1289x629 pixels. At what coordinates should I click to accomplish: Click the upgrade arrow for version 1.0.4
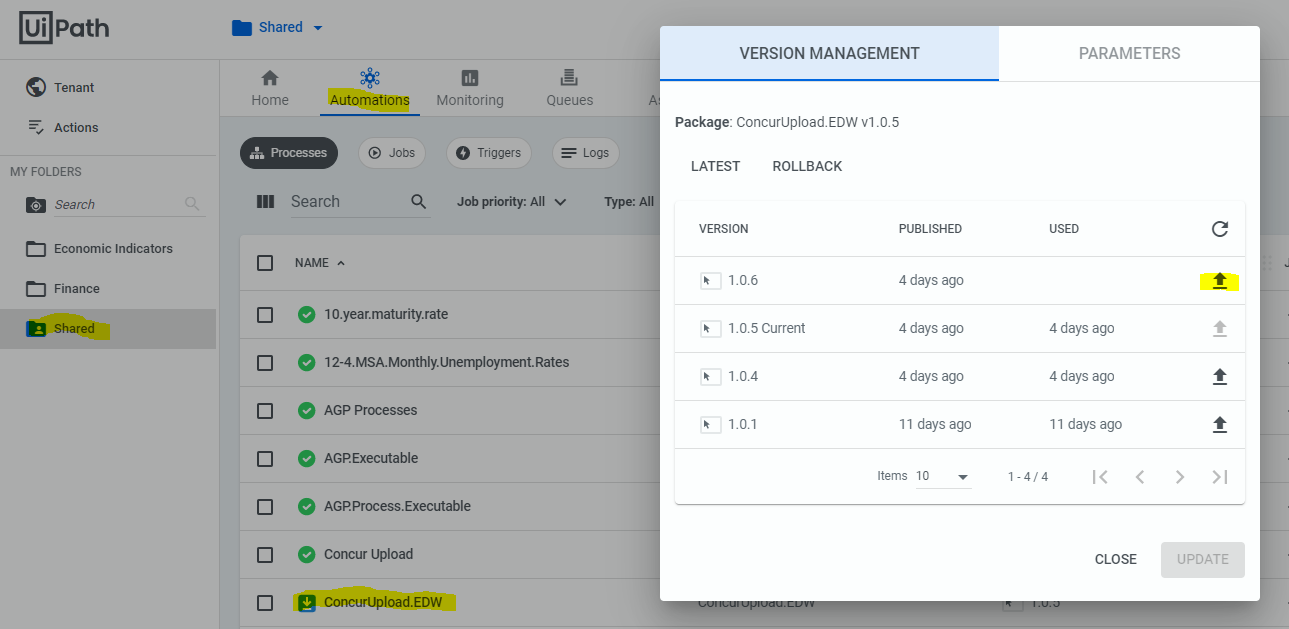[x=1219, y=377]
